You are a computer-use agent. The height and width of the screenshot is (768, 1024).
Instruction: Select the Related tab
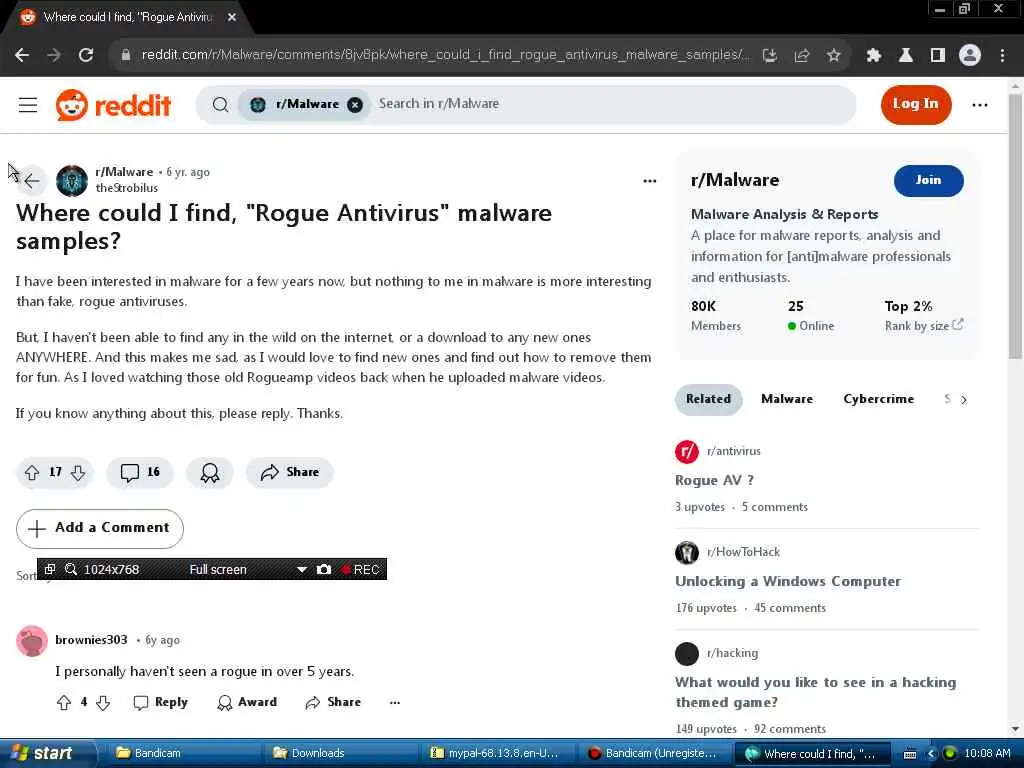709,399
